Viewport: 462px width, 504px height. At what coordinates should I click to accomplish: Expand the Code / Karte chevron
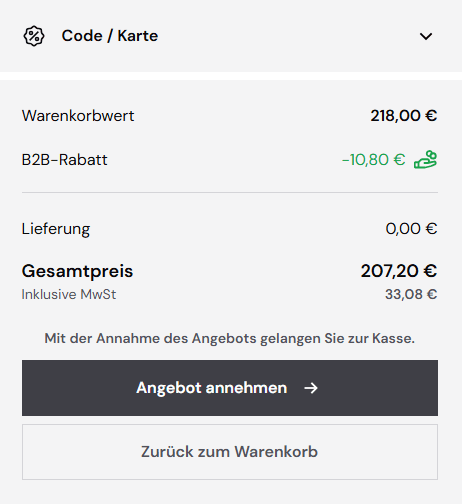click(x=426, y=36)
